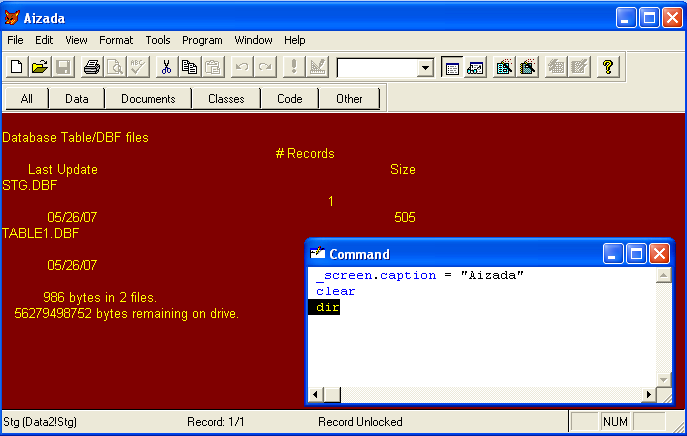Click the horizontal scrollbar thumb in Command

tap(332, 395)
